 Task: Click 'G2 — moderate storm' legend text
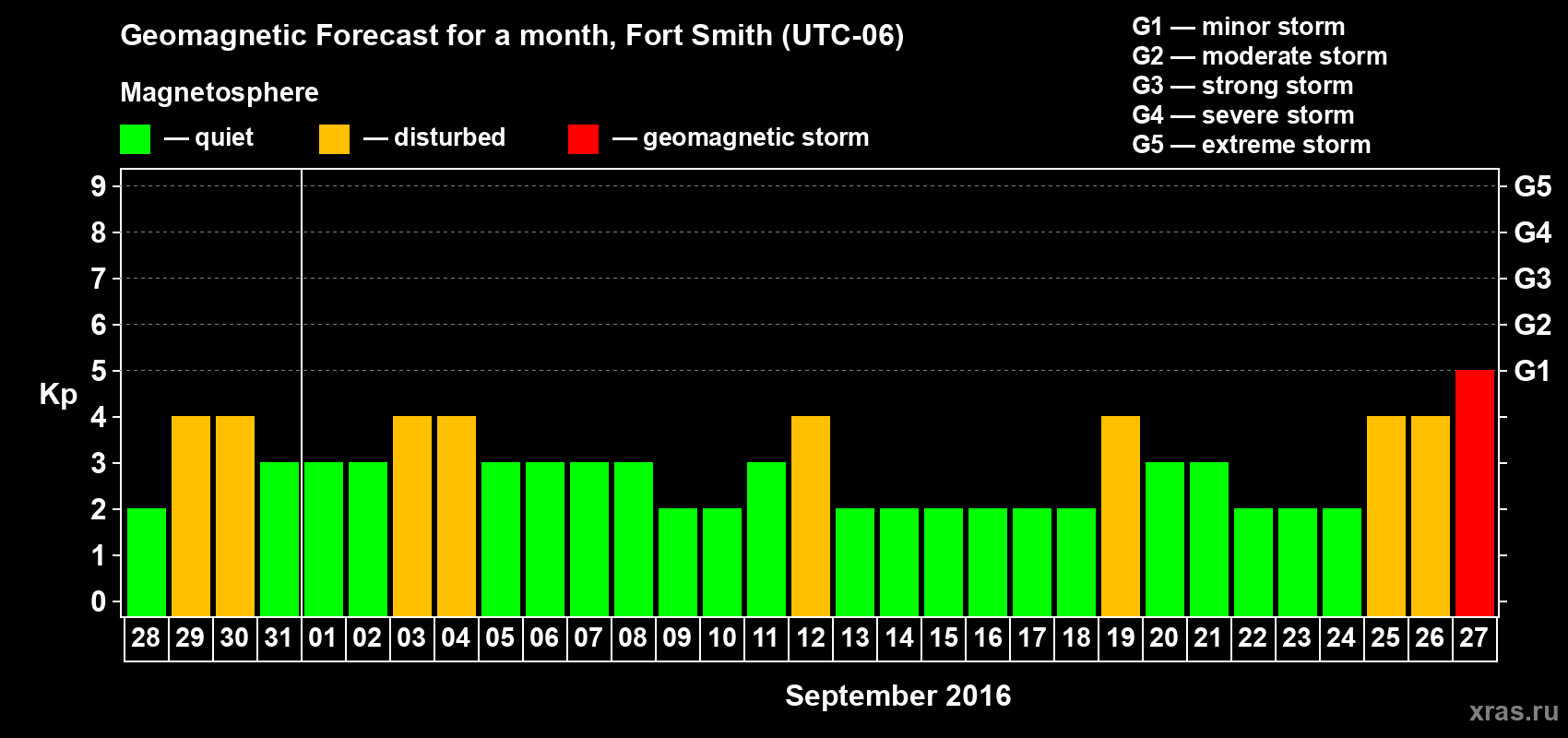coord(1260,56)
